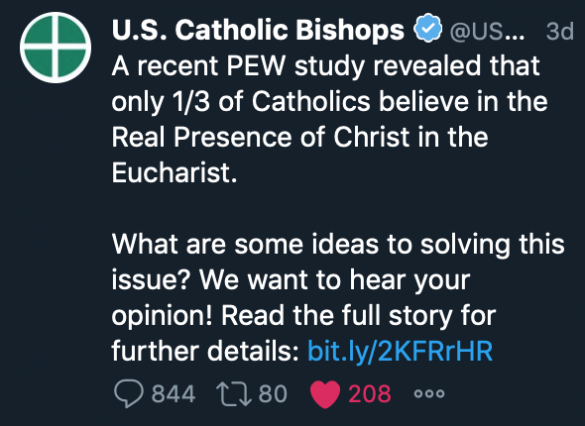Click the text line 'A recent PEW study revealed that'
Viewport: 585px width, 426px height.
click(326, 66)
